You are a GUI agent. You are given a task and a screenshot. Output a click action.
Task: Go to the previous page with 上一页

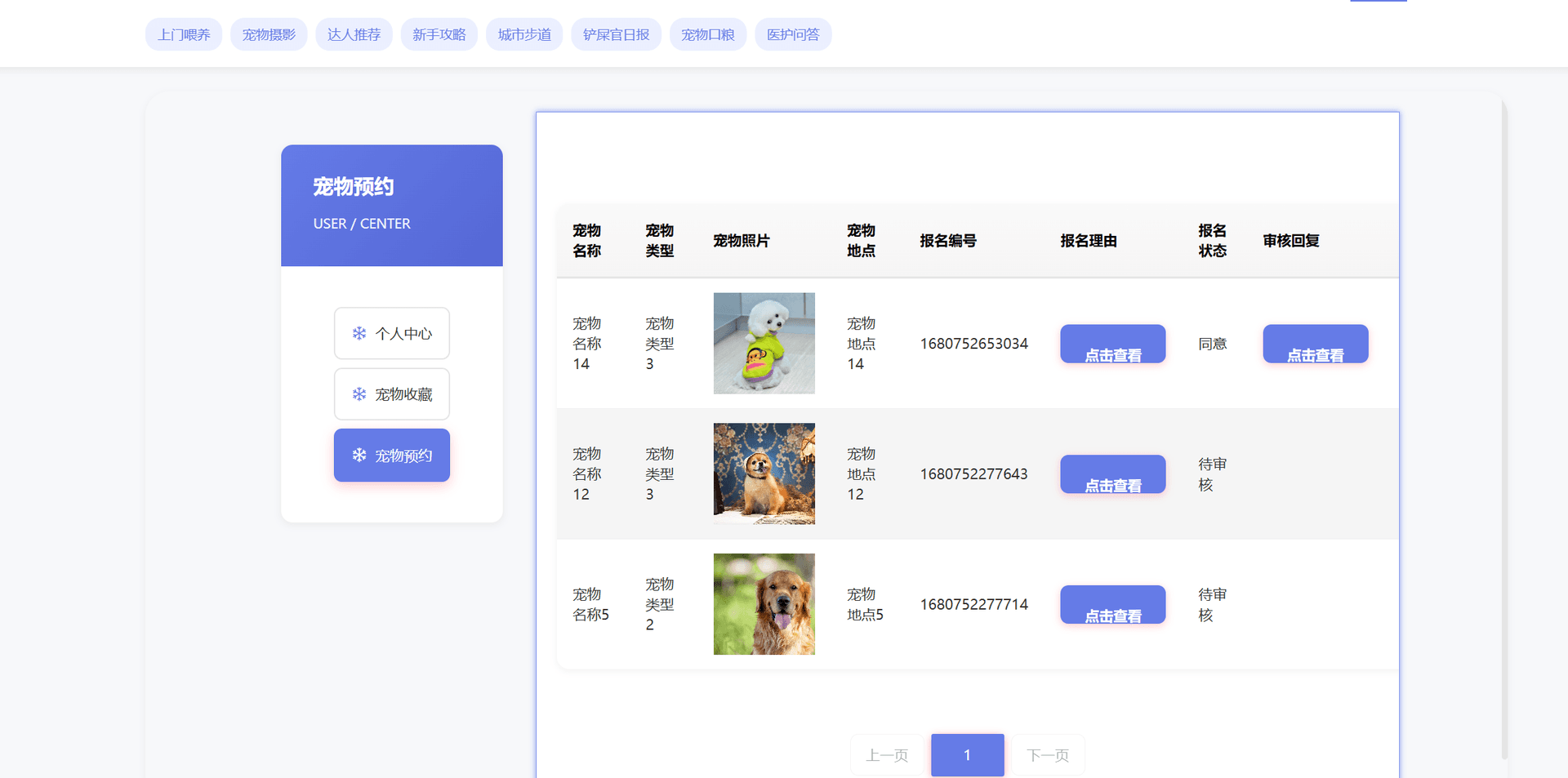point(887,755)
